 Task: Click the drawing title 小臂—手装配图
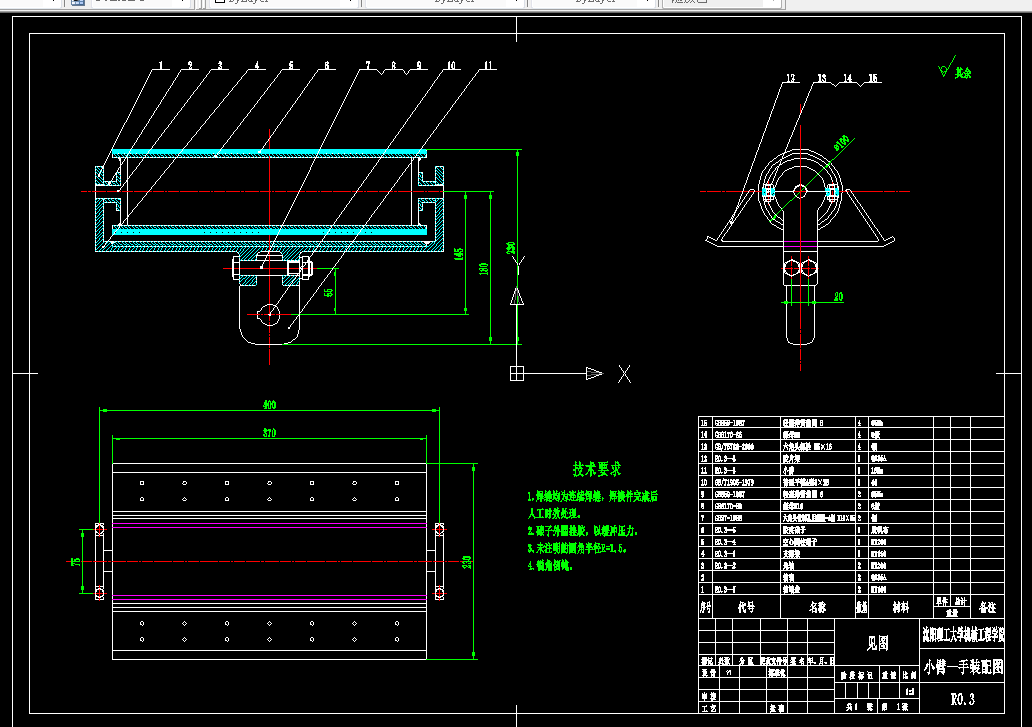pos(963,667)
